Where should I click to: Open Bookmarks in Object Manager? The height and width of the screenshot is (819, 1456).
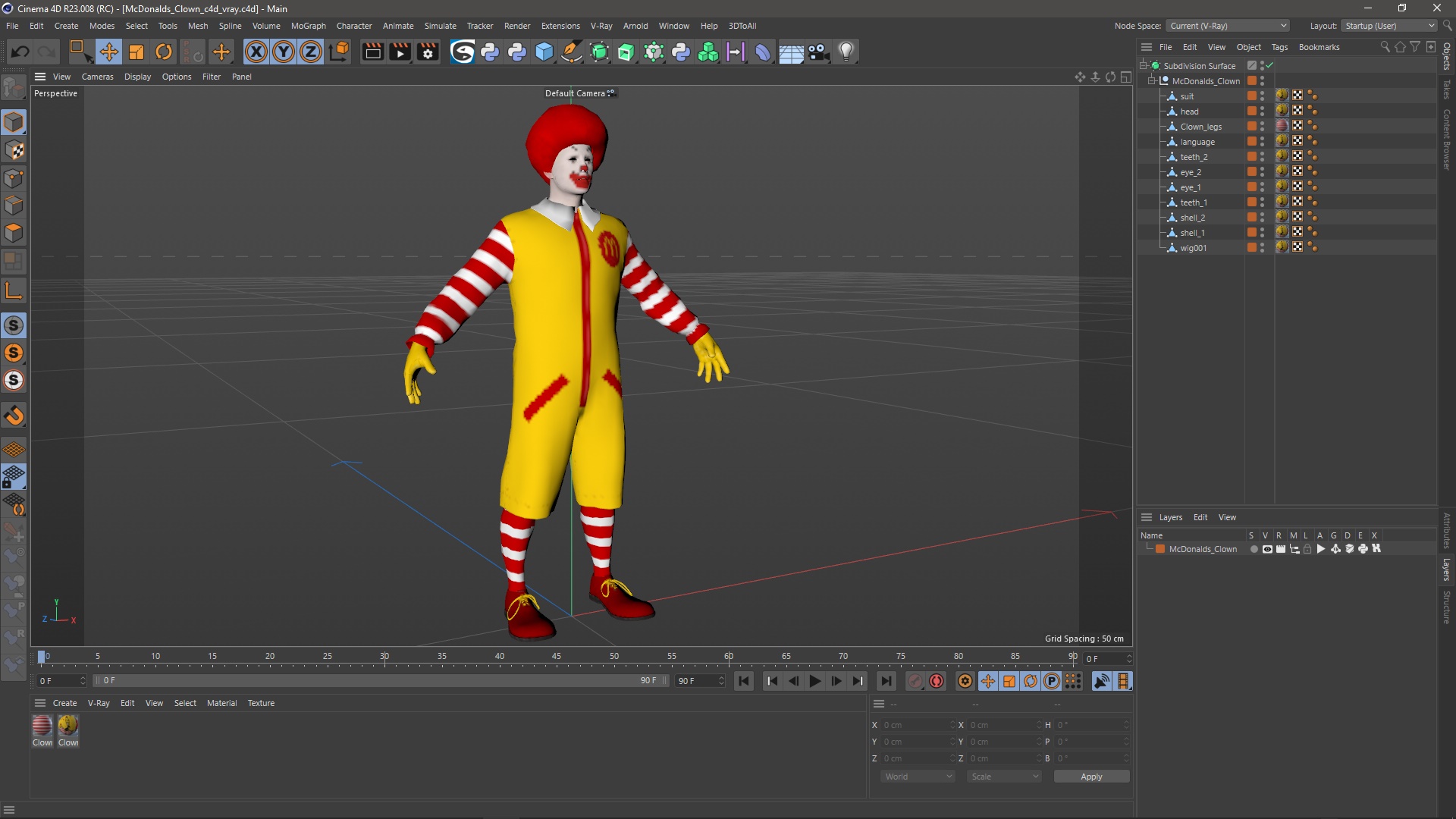point(1319,47)
